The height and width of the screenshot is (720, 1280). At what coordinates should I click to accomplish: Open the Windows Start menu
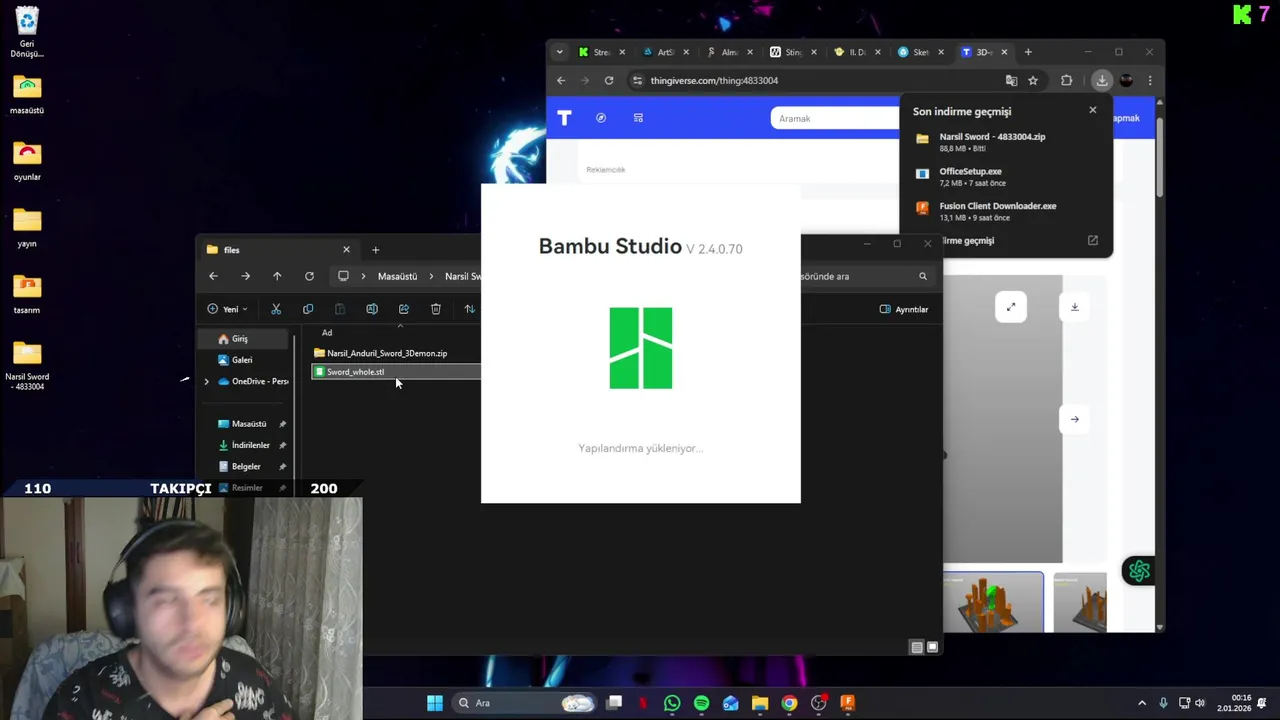[435, 703]
